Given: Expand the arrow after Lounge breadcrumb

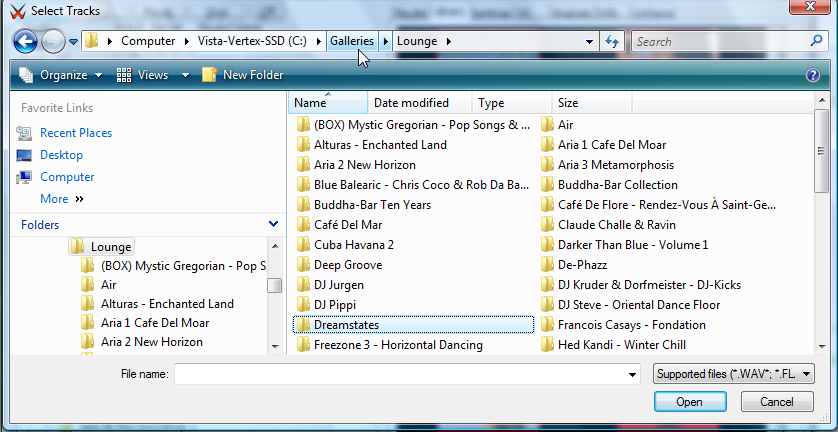Looking at the screenshot, I should 448,41.
